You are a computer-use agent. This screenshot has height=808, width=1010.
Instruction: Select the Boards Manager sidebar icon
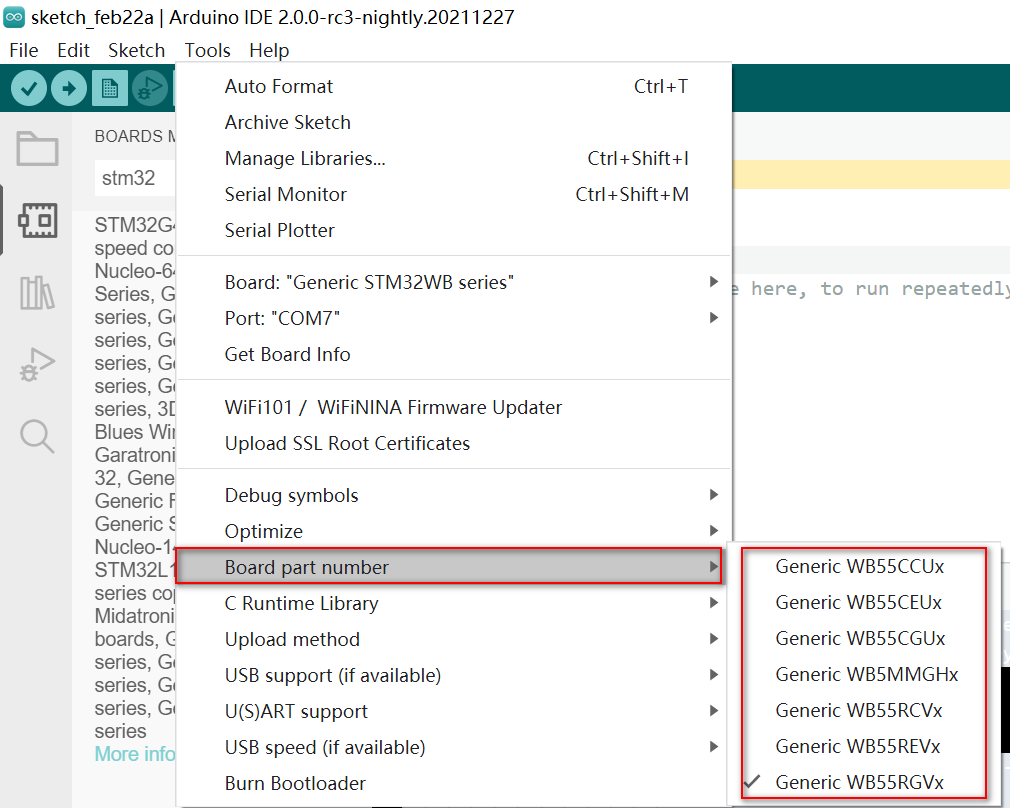click(36, 221)
